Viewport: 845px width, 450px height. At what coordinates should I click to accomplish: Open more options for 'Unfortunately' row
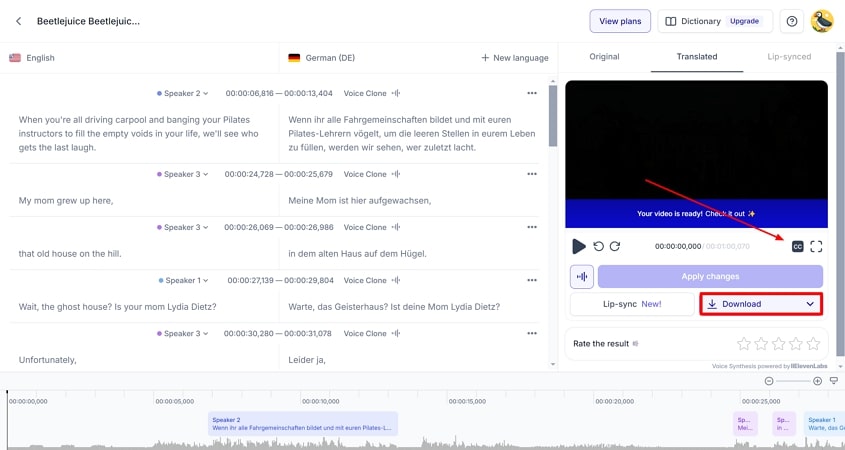tap(532, 334)
